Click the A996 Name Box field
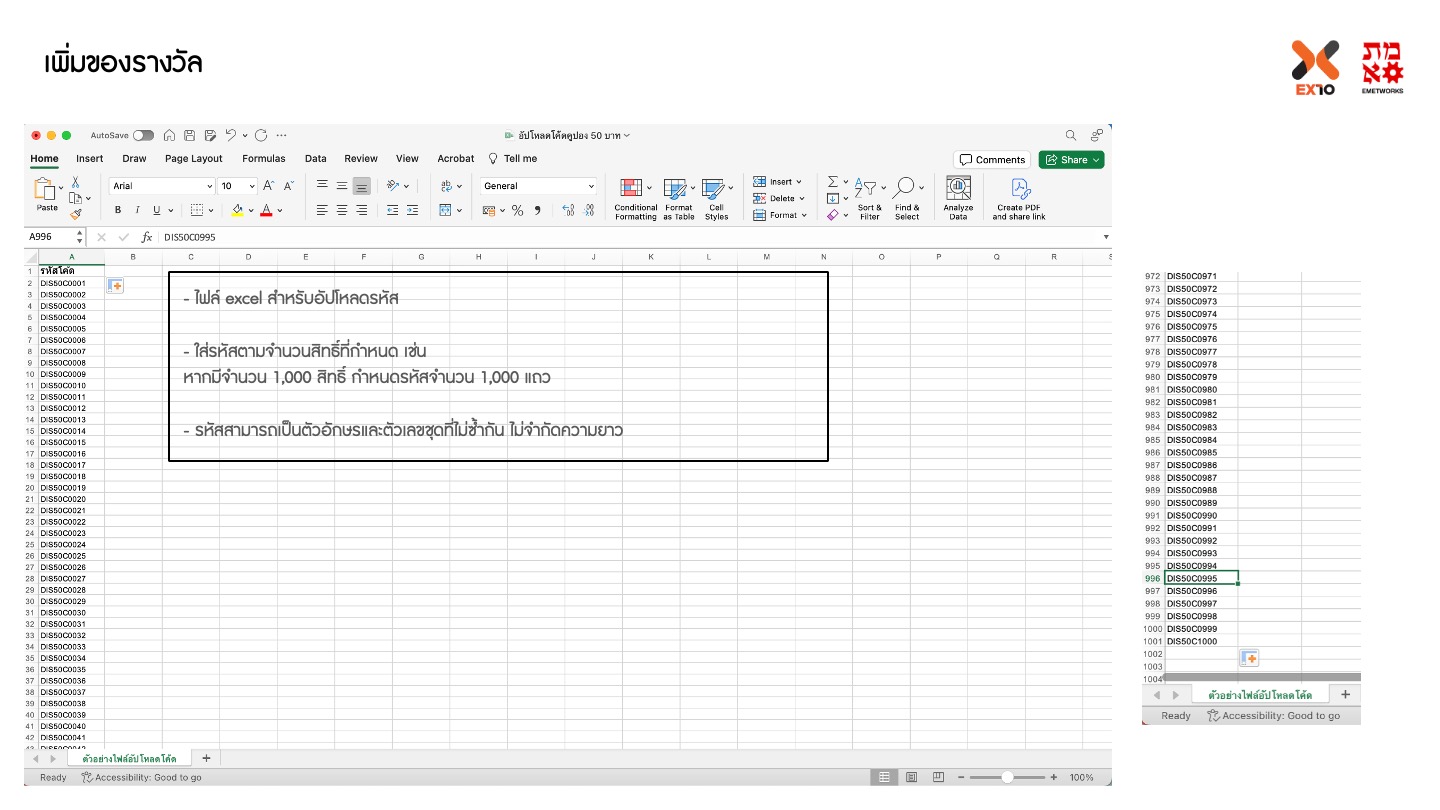The image size is (1440, 810). pos(48,237)
